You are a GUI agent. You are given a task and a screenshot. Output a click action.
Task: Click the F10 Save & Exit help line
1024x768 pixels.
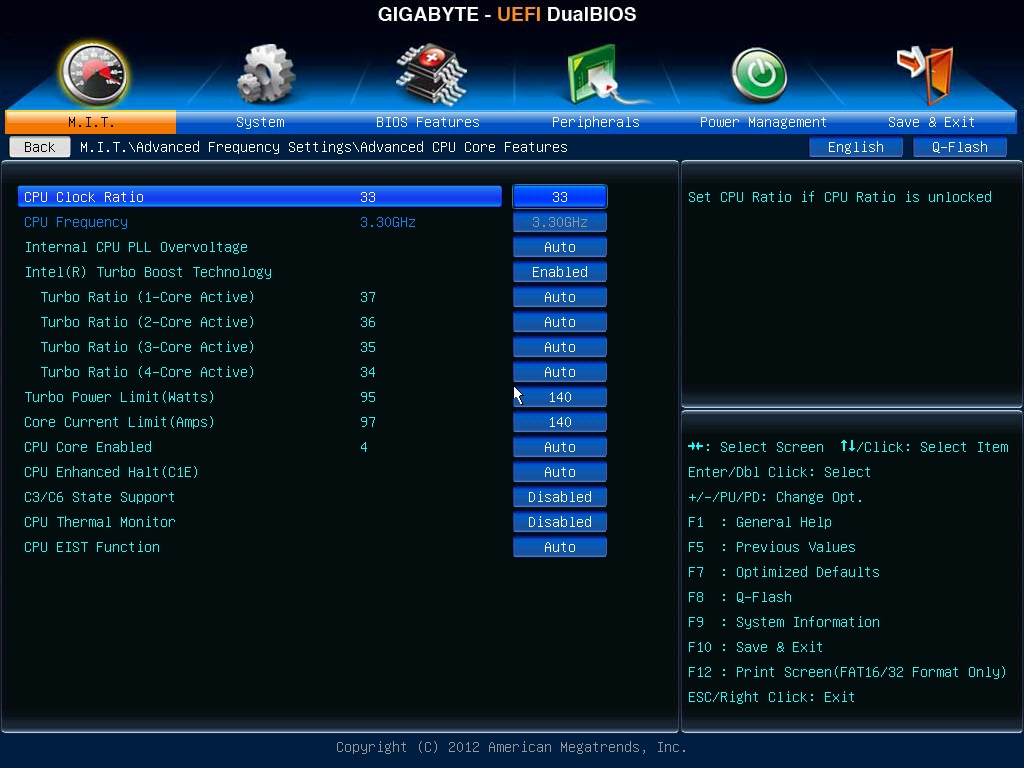756,647
